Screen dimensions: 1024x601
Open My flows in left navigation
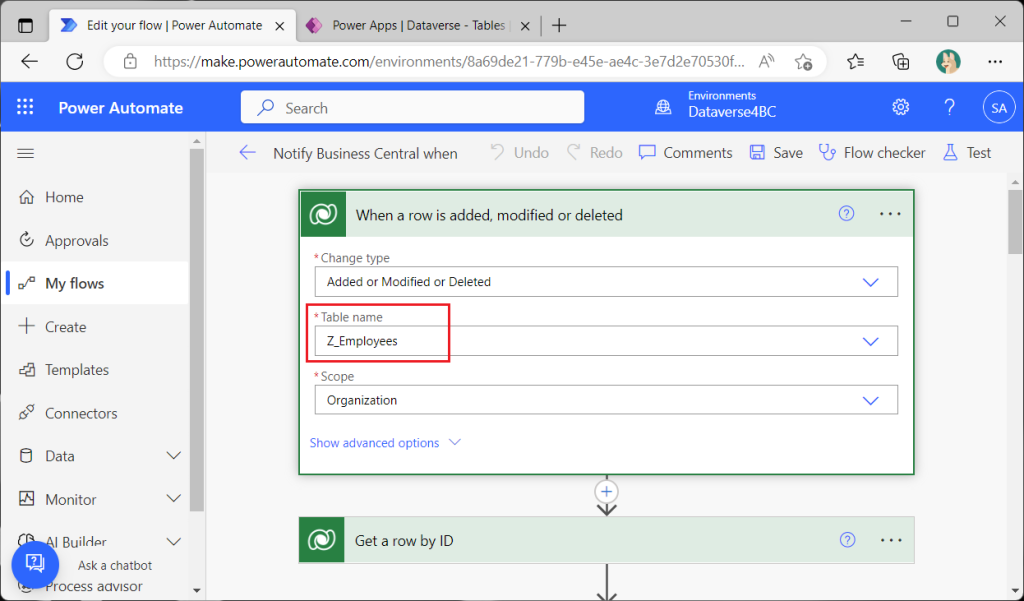pyautogui.click(x=95, y=283)
